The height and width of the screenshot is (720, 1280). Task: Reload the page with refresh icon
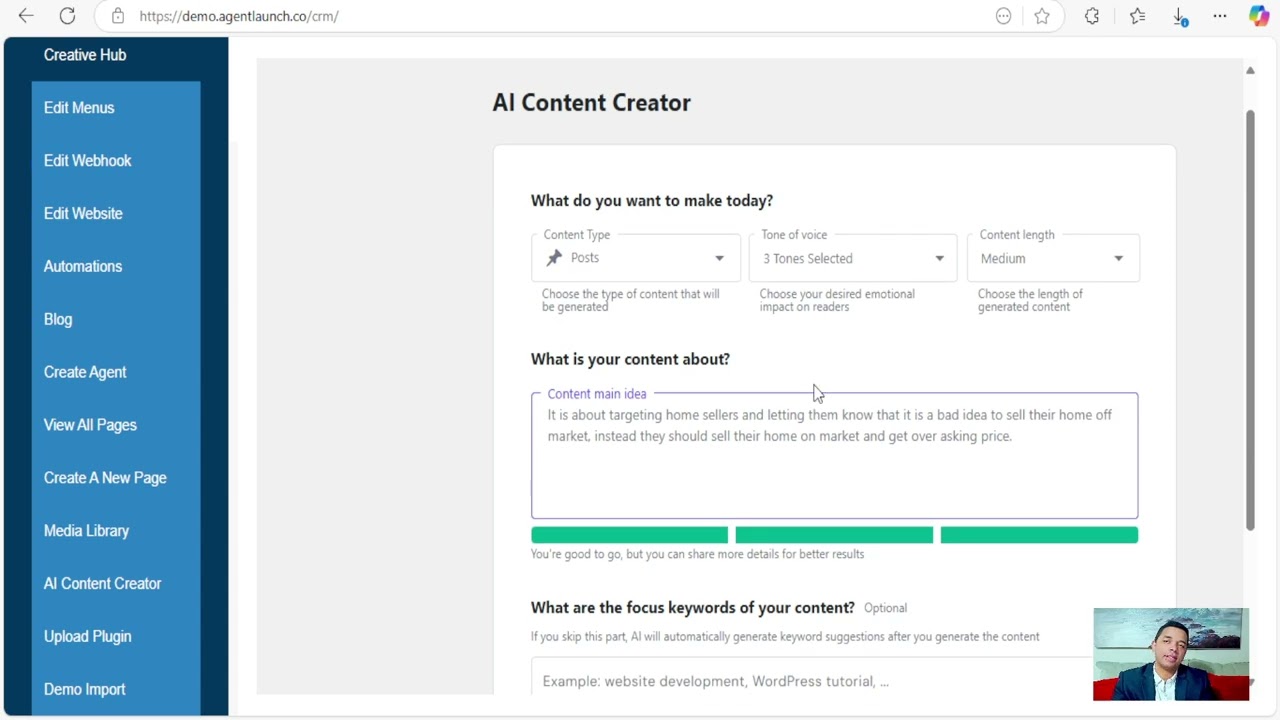(x=67, y=16)
